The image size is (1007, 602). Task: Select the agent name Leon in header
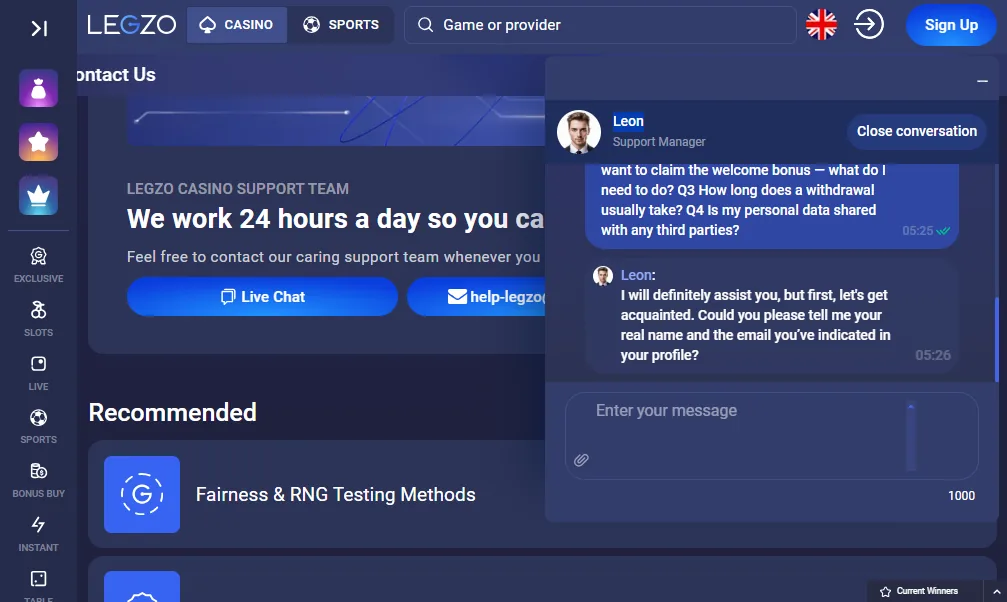[x=628, y=121]
